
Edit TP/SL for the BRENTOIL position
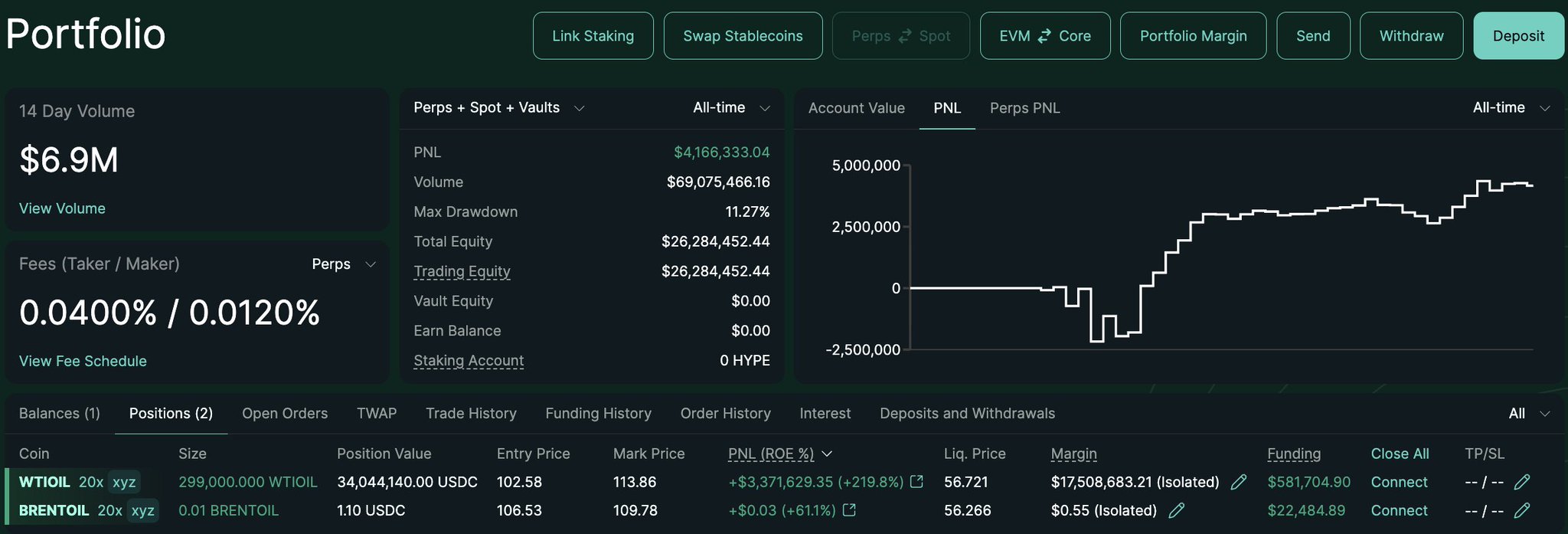1522,510
